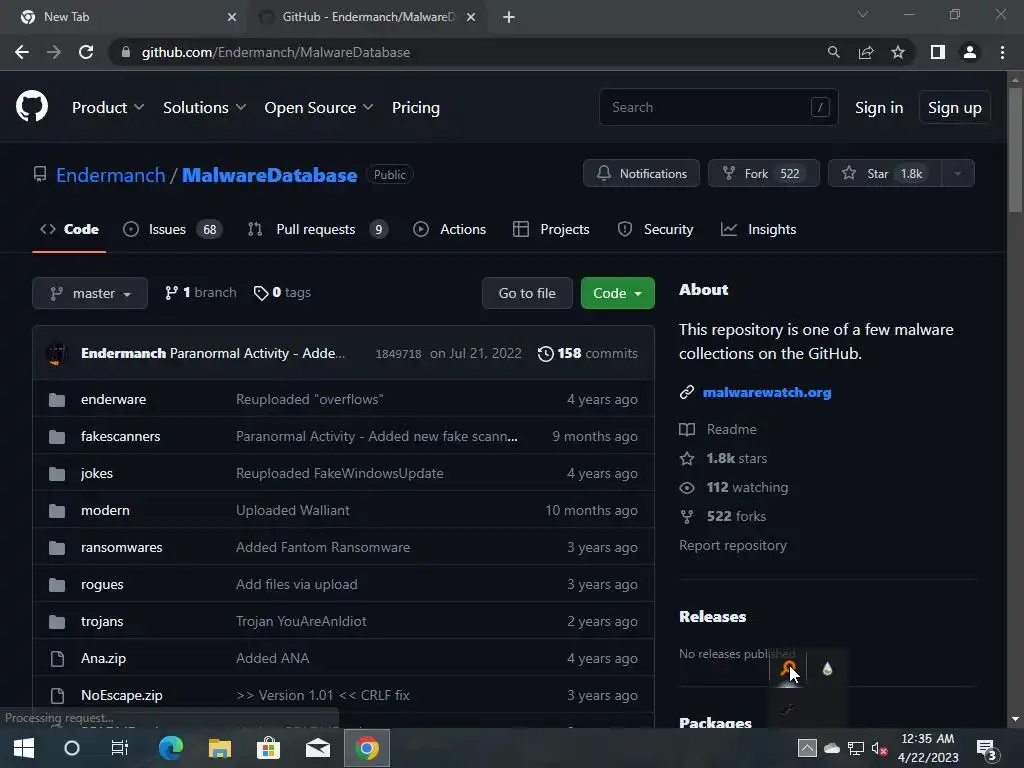Open the green Code dropdown
The image size is (1024, 768).
(617, 293)
